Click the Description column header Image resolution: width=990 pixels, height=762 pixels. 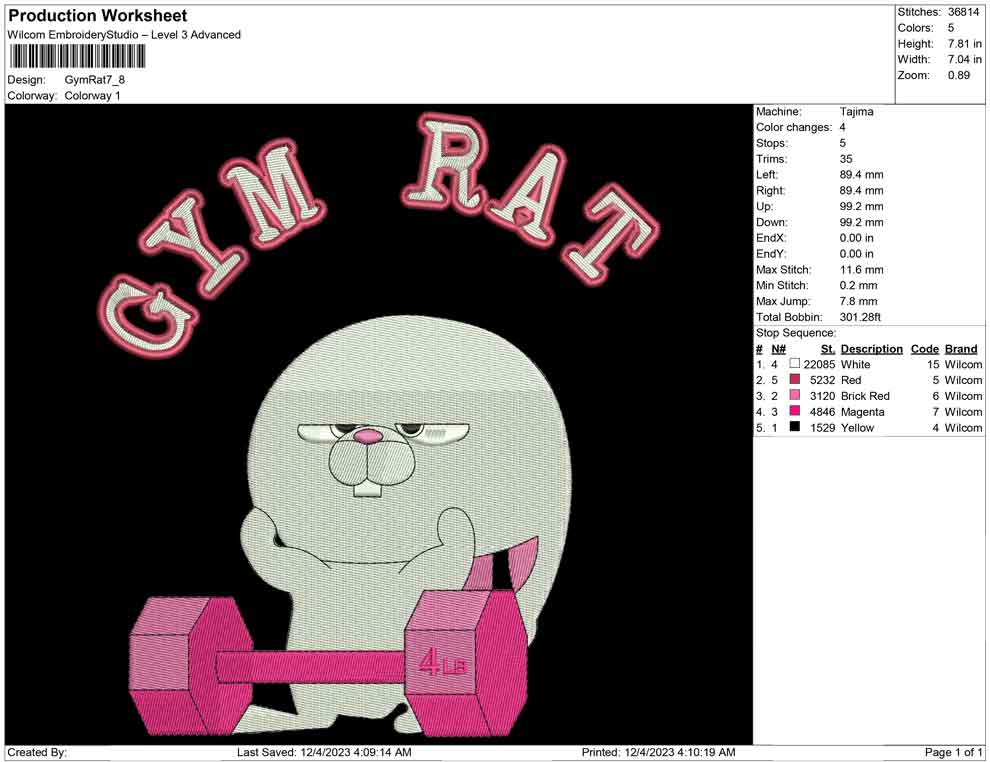point(871,348)
